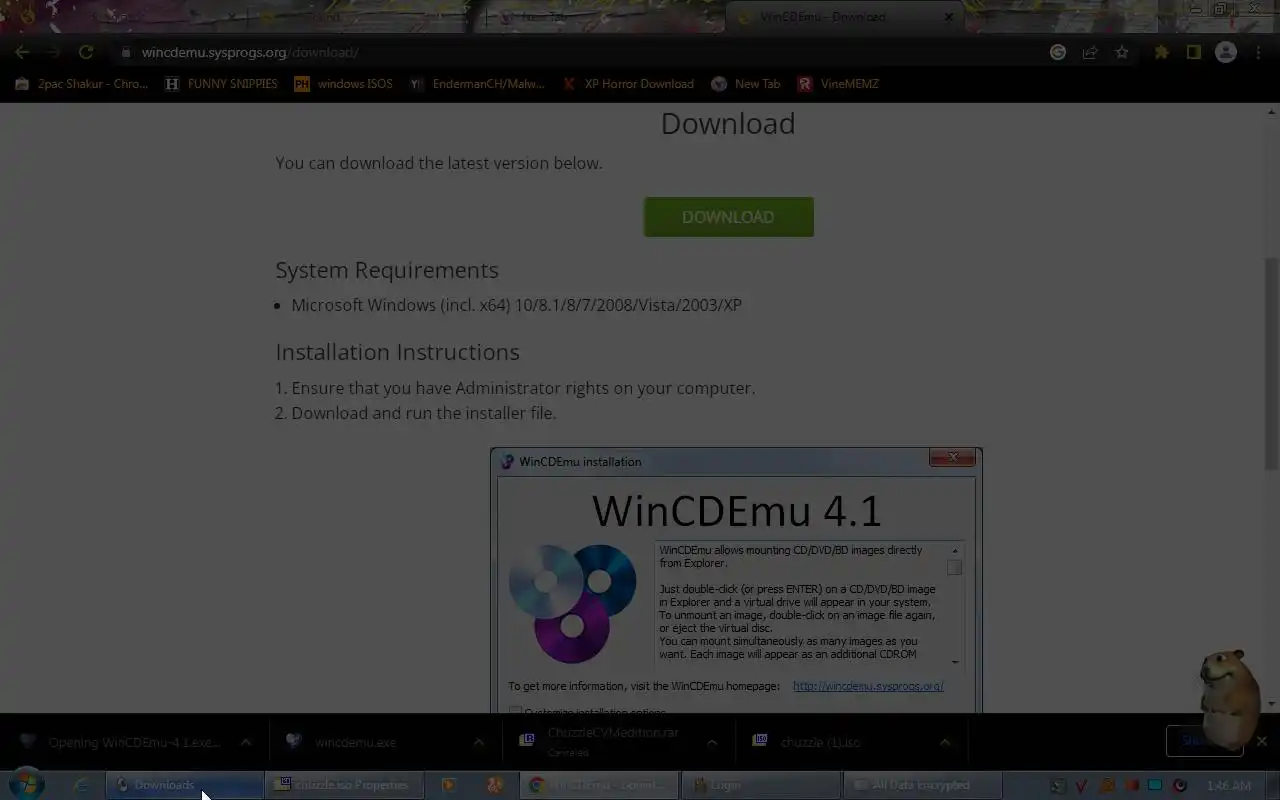
Task: Click the share page icon
Action: [1090, 52]
